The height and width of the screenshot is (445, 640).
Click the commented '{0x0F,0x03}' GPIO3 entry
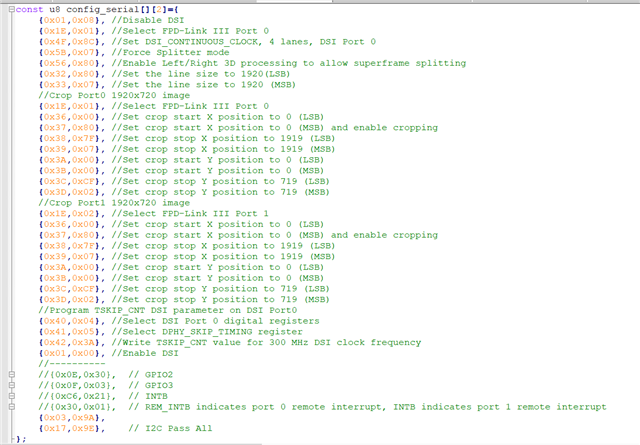tap(77, 385)
